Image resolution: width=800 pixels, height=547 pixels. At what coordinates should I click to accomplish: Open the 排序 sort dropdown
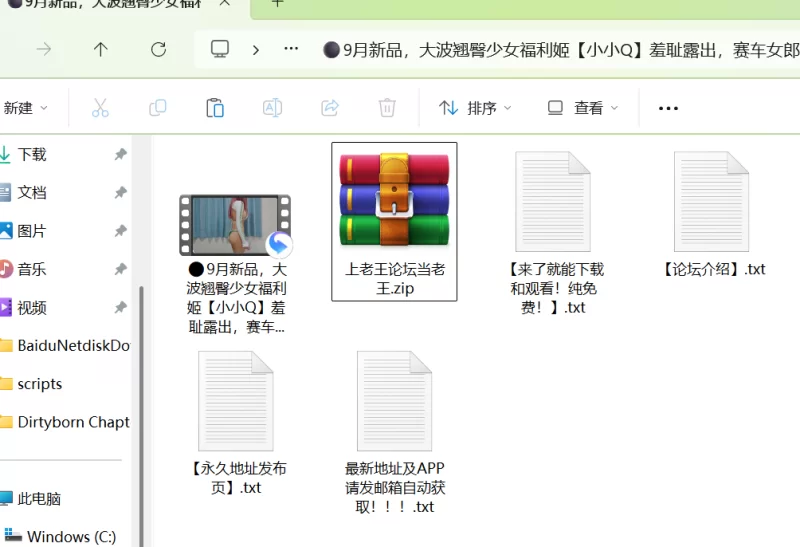[475, 108]
